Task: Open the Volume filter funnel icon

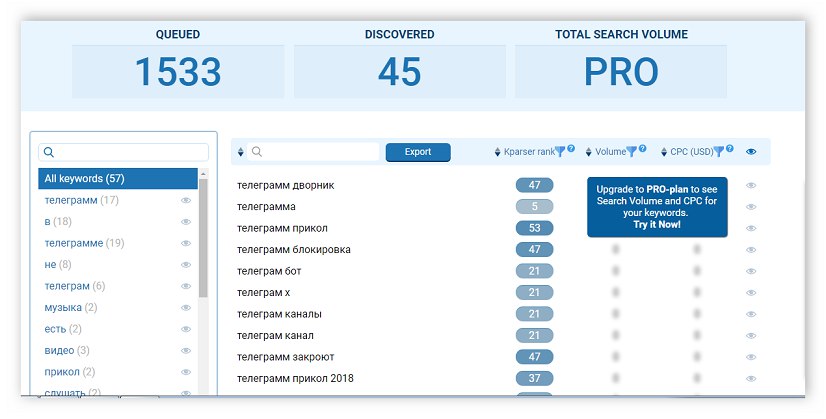Action: [x=632, y=152]
